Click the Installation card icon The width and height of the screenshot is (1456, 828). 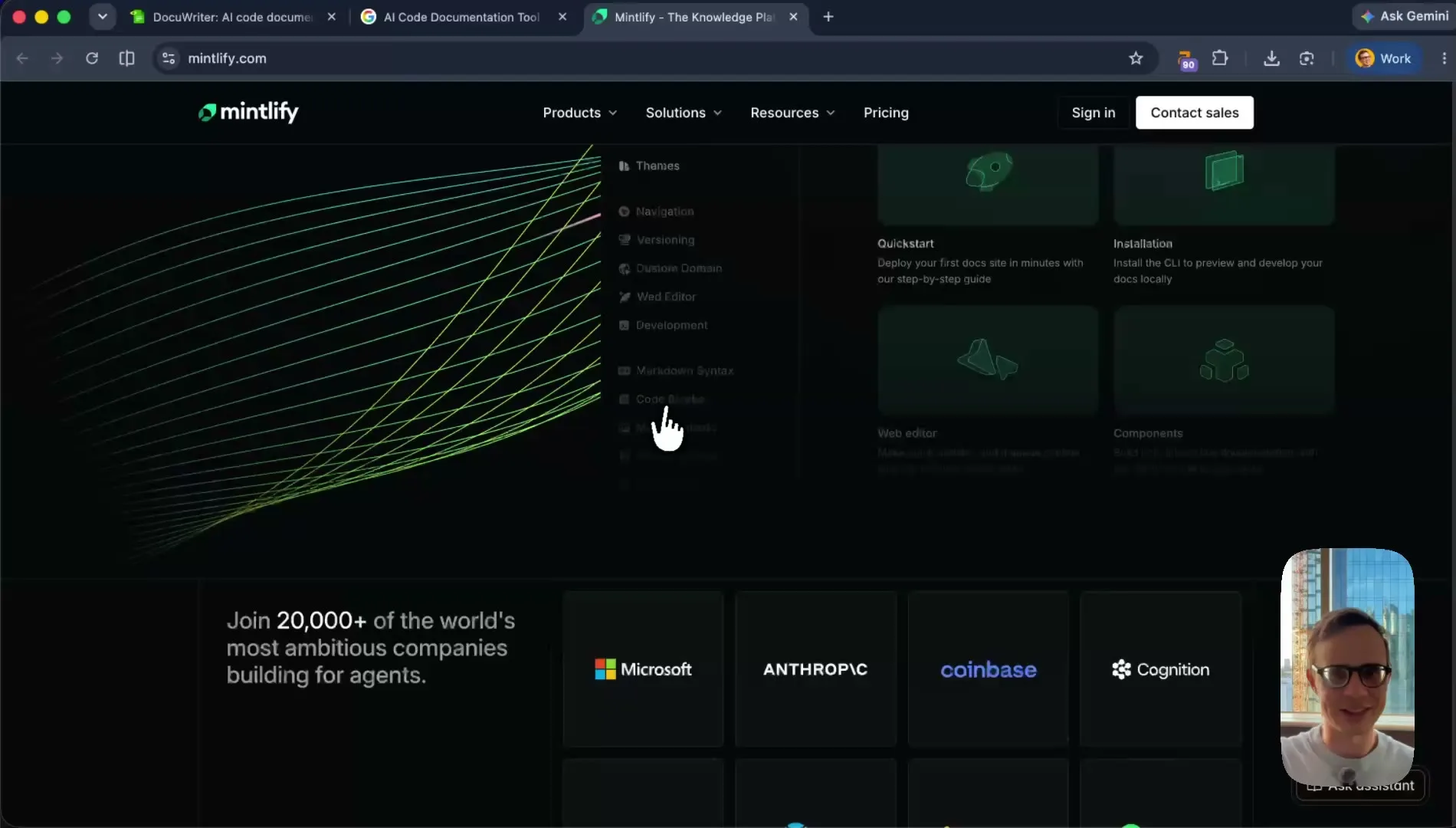(1224, 170)
